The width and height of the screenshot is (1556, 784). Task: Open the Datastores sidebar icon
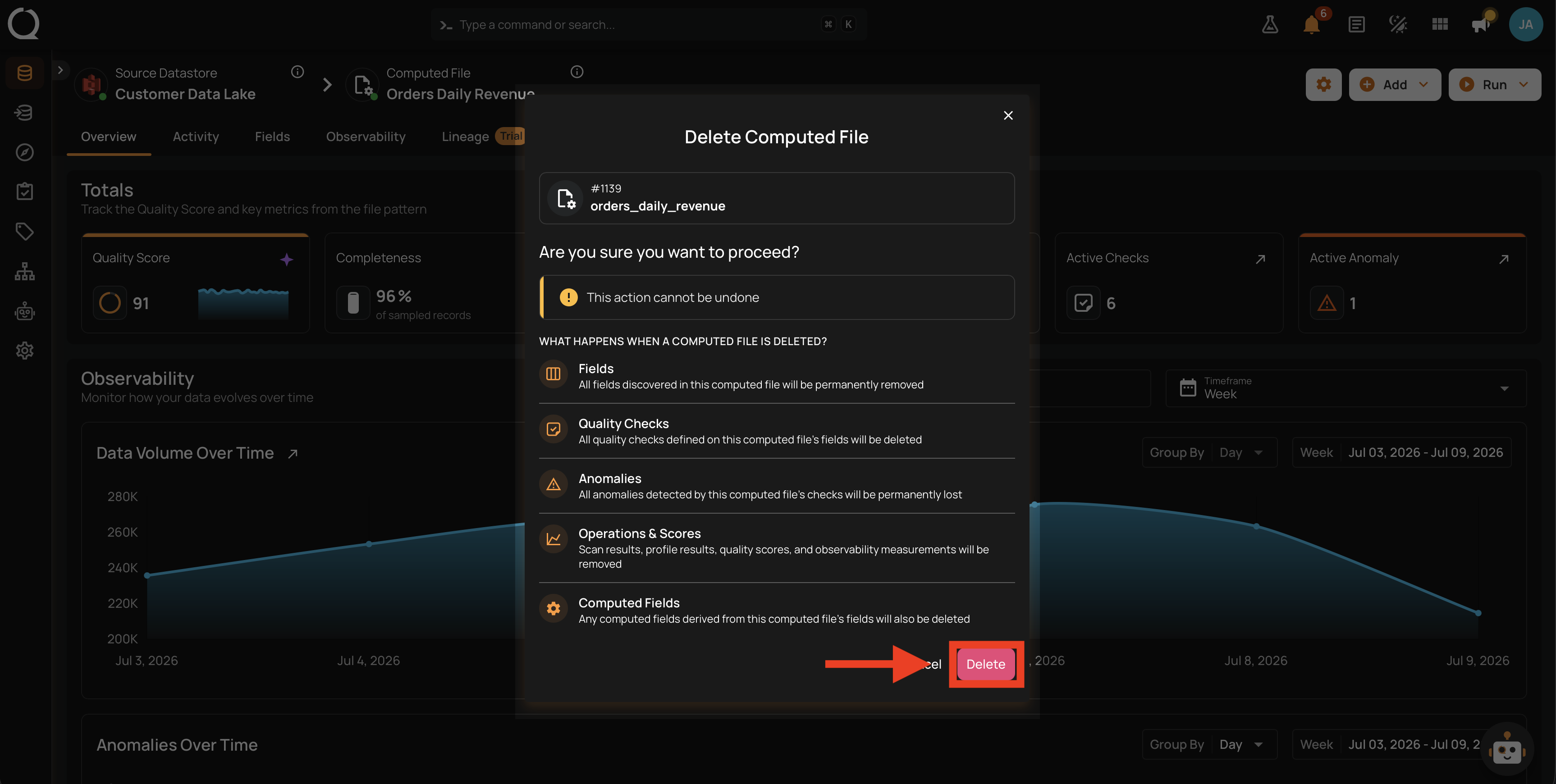click(x=25, y=73)
